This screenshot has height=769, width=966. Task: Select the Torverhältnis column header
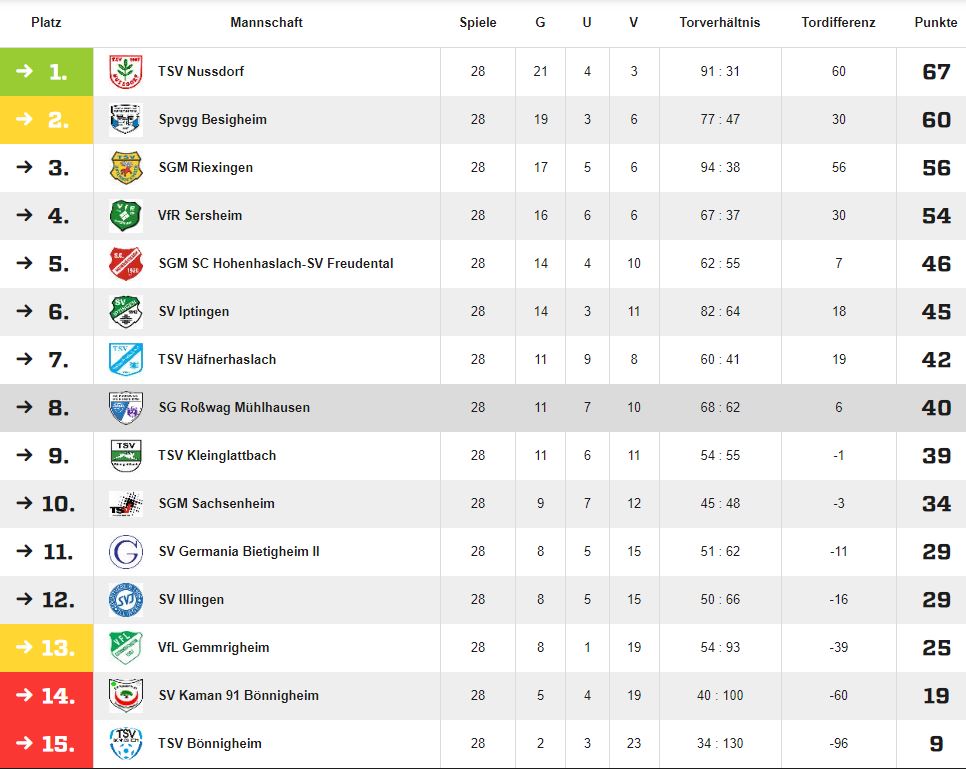coord(720,22)
